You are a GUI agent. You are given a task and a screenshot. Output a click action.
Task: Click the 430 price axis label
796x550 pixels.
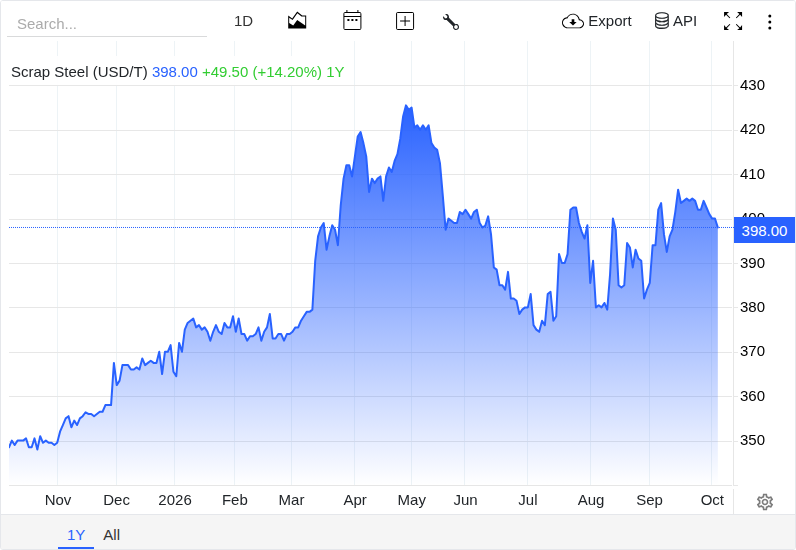point(752,85)
